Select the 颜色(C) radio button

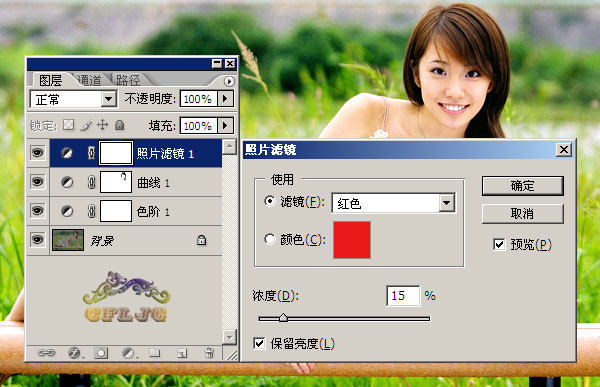point(270,239)
